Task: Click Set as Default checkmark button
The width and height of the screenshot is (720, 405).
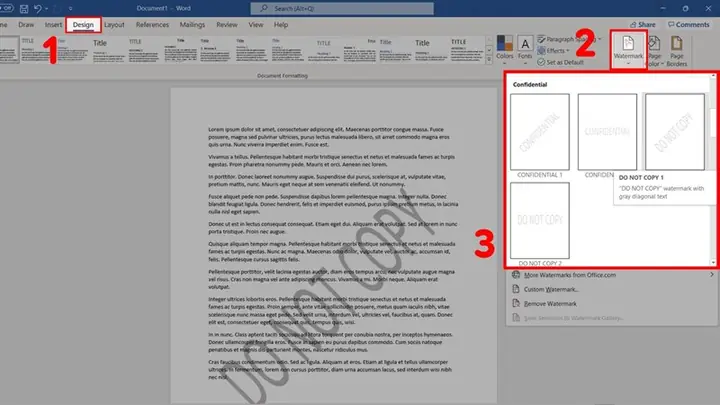Action: 570,62
